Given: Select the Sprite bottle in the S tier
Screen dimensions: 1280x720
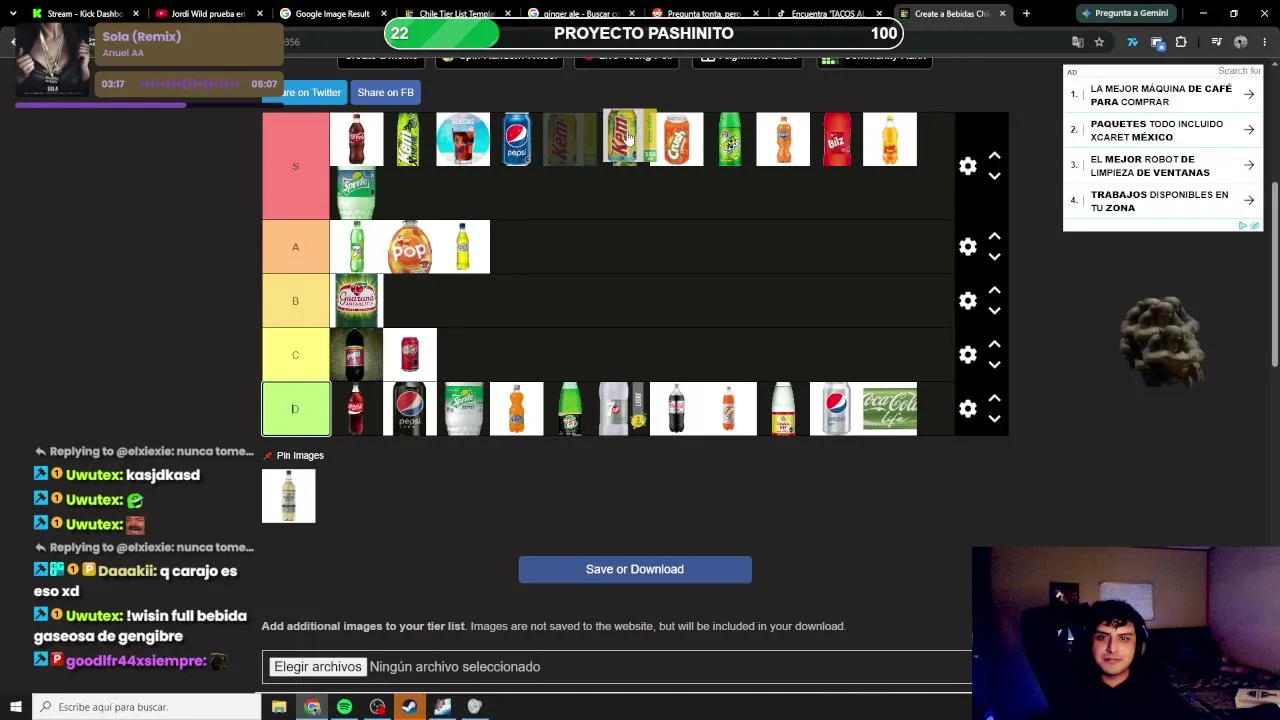Looking at the screenshot, I should click(356, 193).
